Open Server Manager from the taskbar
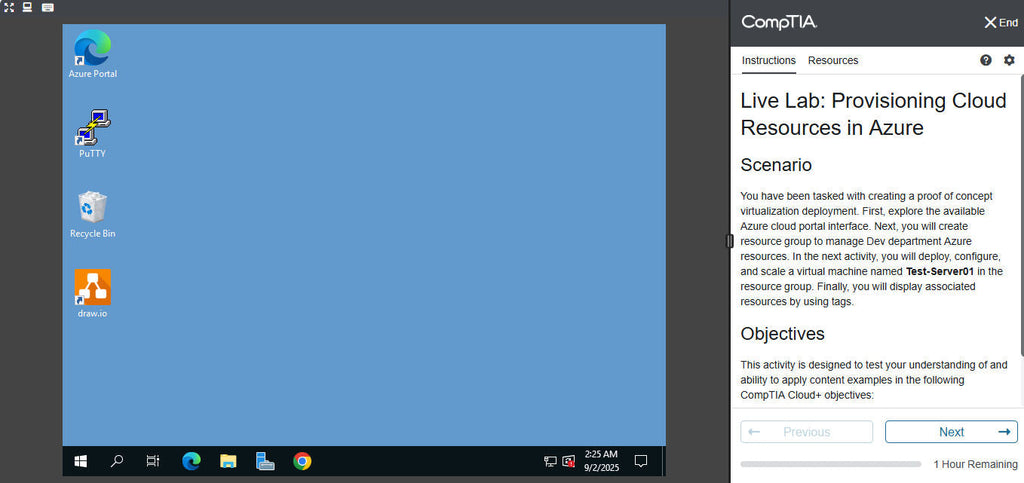Image resolution: width=1024 pixels, height=483 pixels. 265,461
